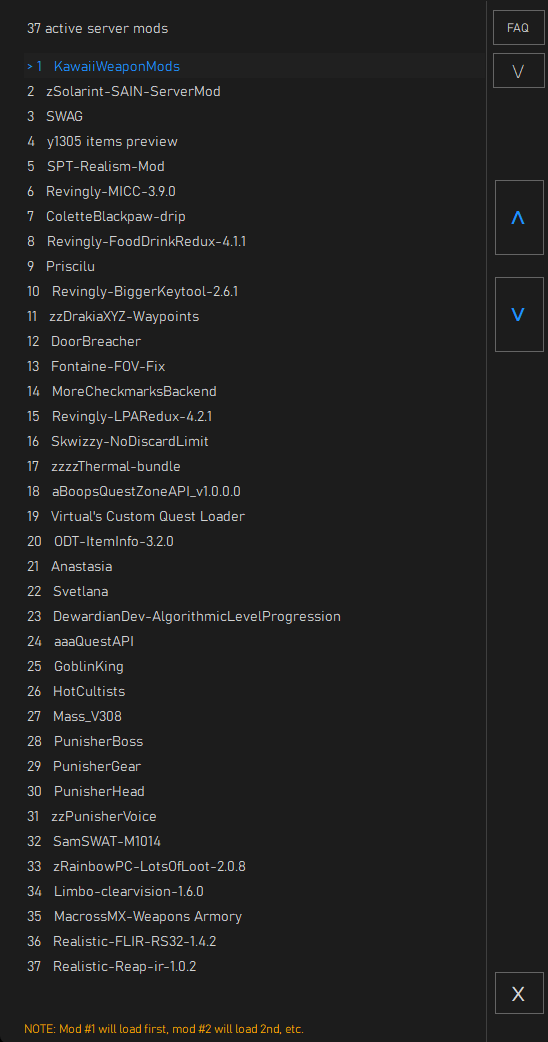Select Fontaine-FOV-Fix mod
This screenshot has width=548, height=1042.
(x=255, y=366)
